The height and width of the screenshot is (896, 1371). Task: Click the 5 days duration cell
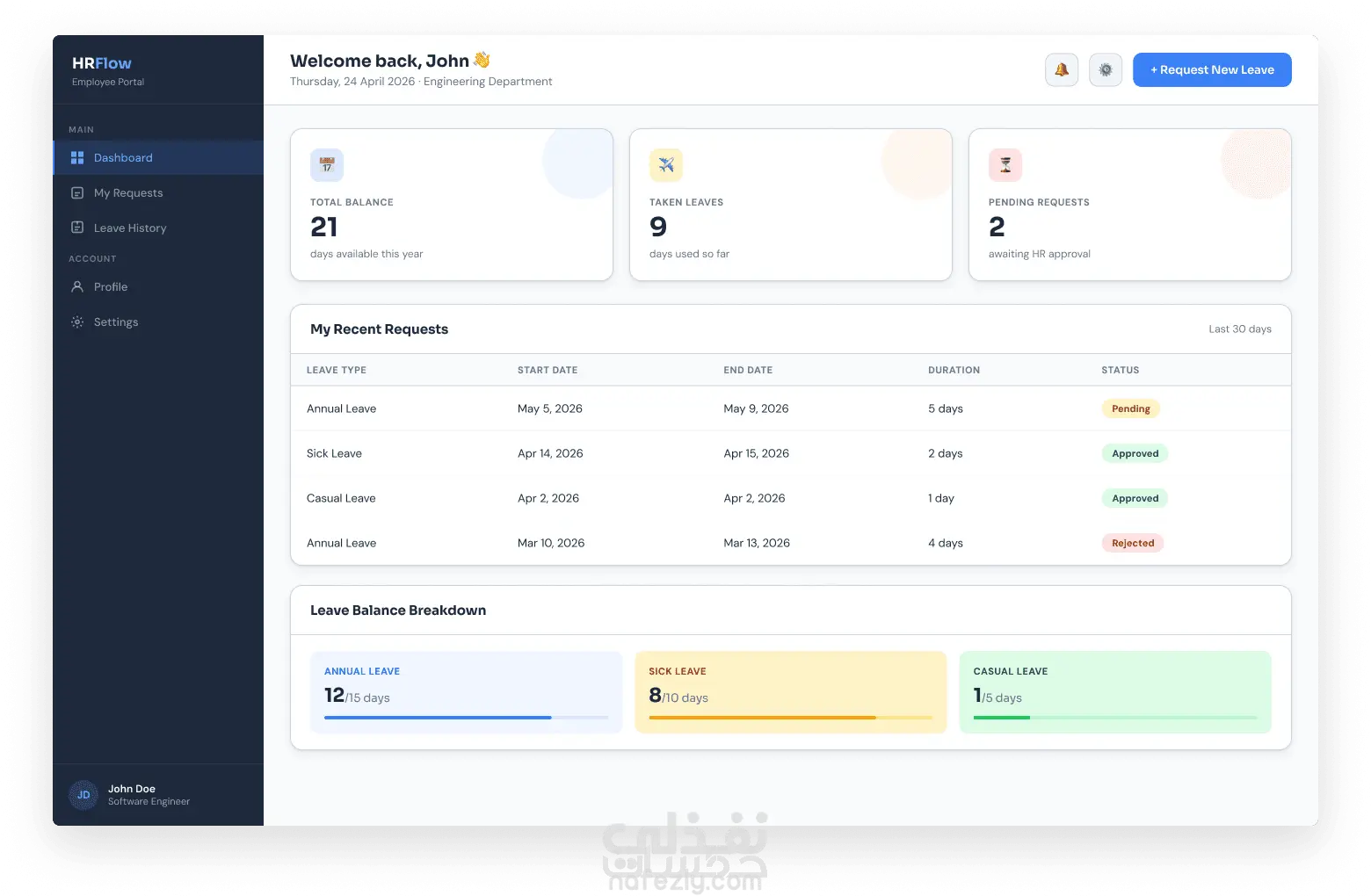pyautogui.click(x=946, y=408)
